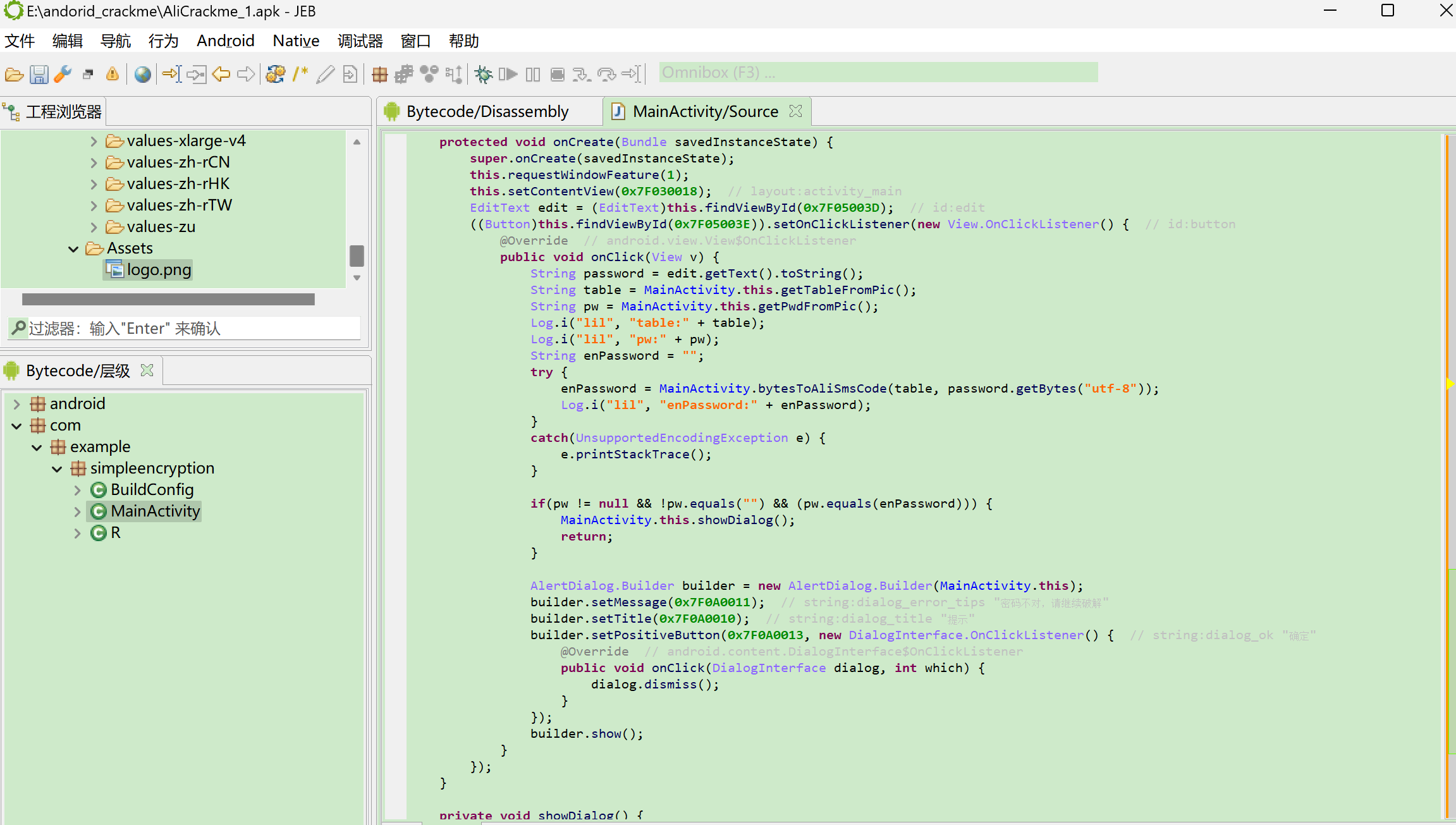Open the 调试器 menu
Viewport: 1456px width, 825px height.
click(360, 41)
